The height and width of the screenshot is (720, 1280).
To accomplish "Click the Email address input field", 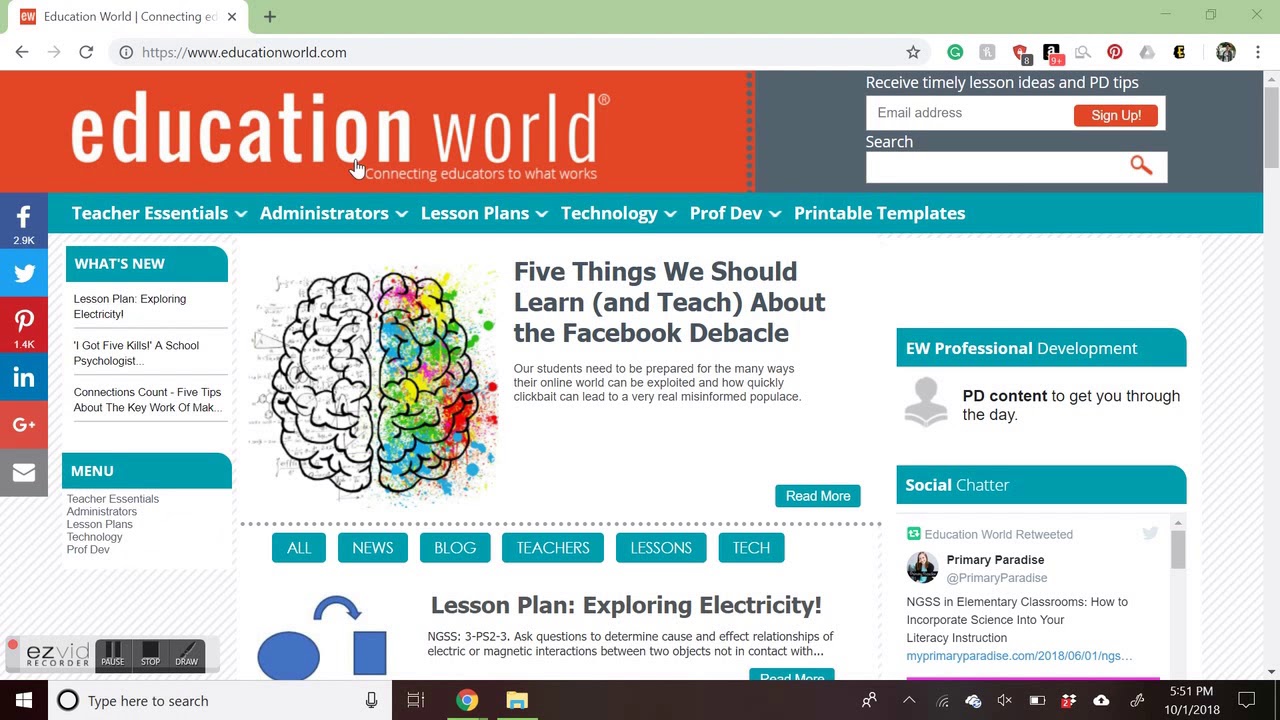I will 969,113.
